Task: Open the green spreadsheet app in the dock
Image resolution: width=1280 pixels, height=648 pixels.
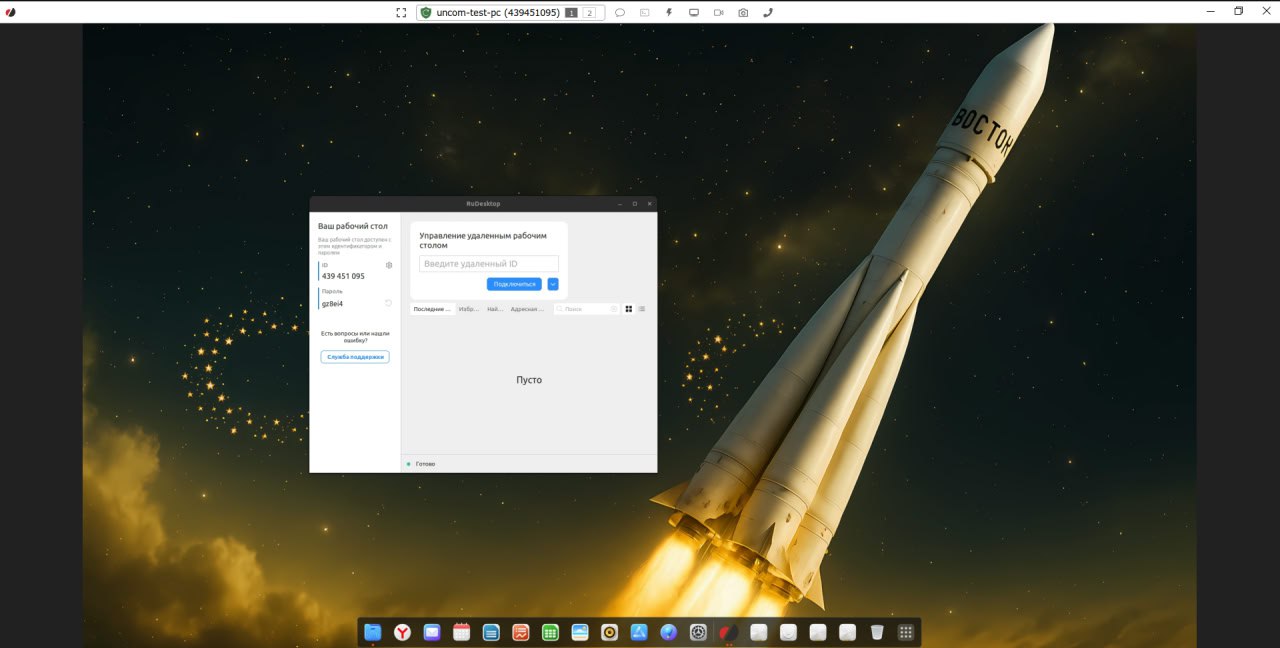Action: click(550, 632)
